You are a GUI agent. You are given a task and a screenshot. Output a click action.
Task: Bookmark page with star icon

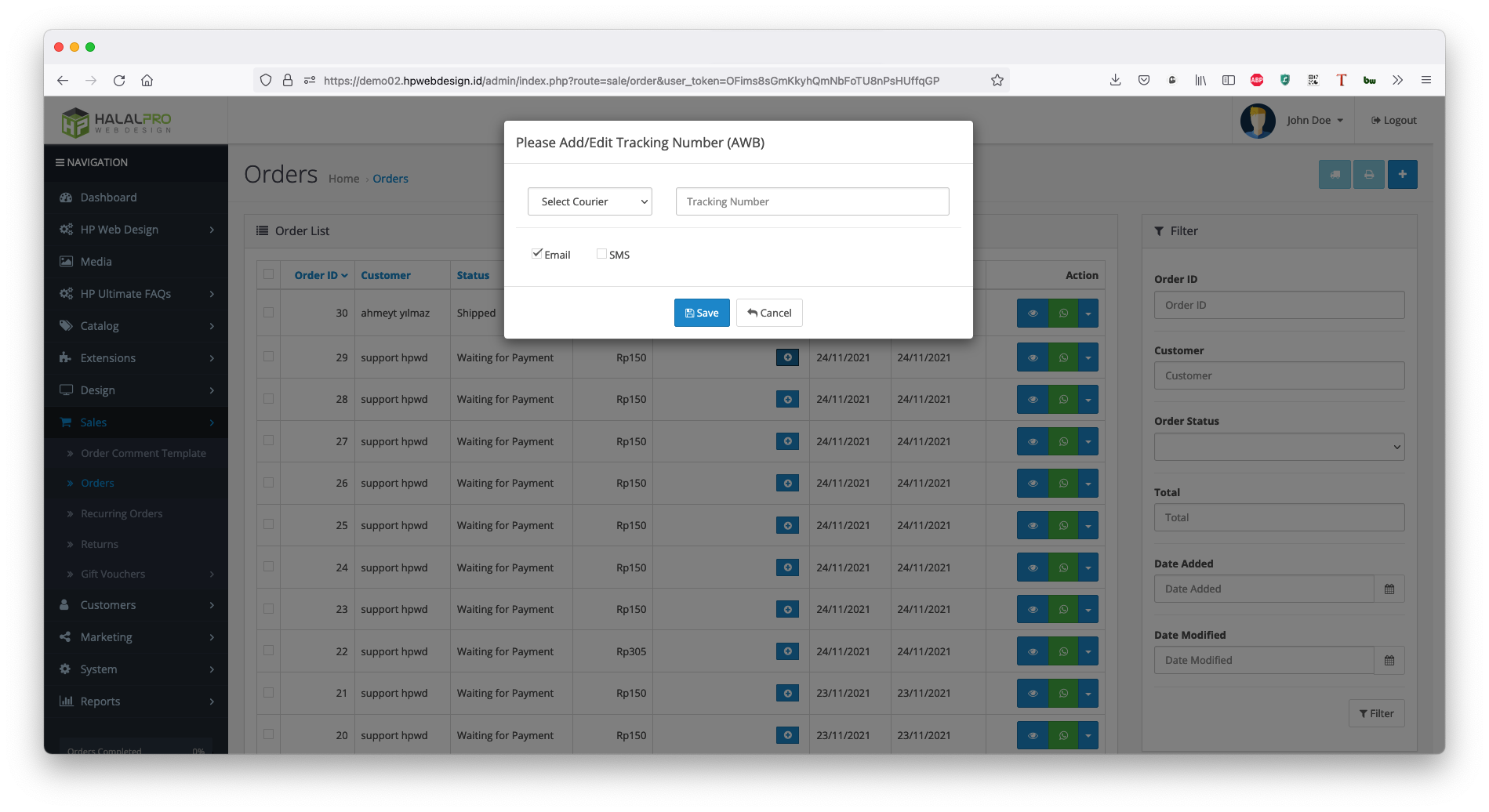click(x=997, y=80)
